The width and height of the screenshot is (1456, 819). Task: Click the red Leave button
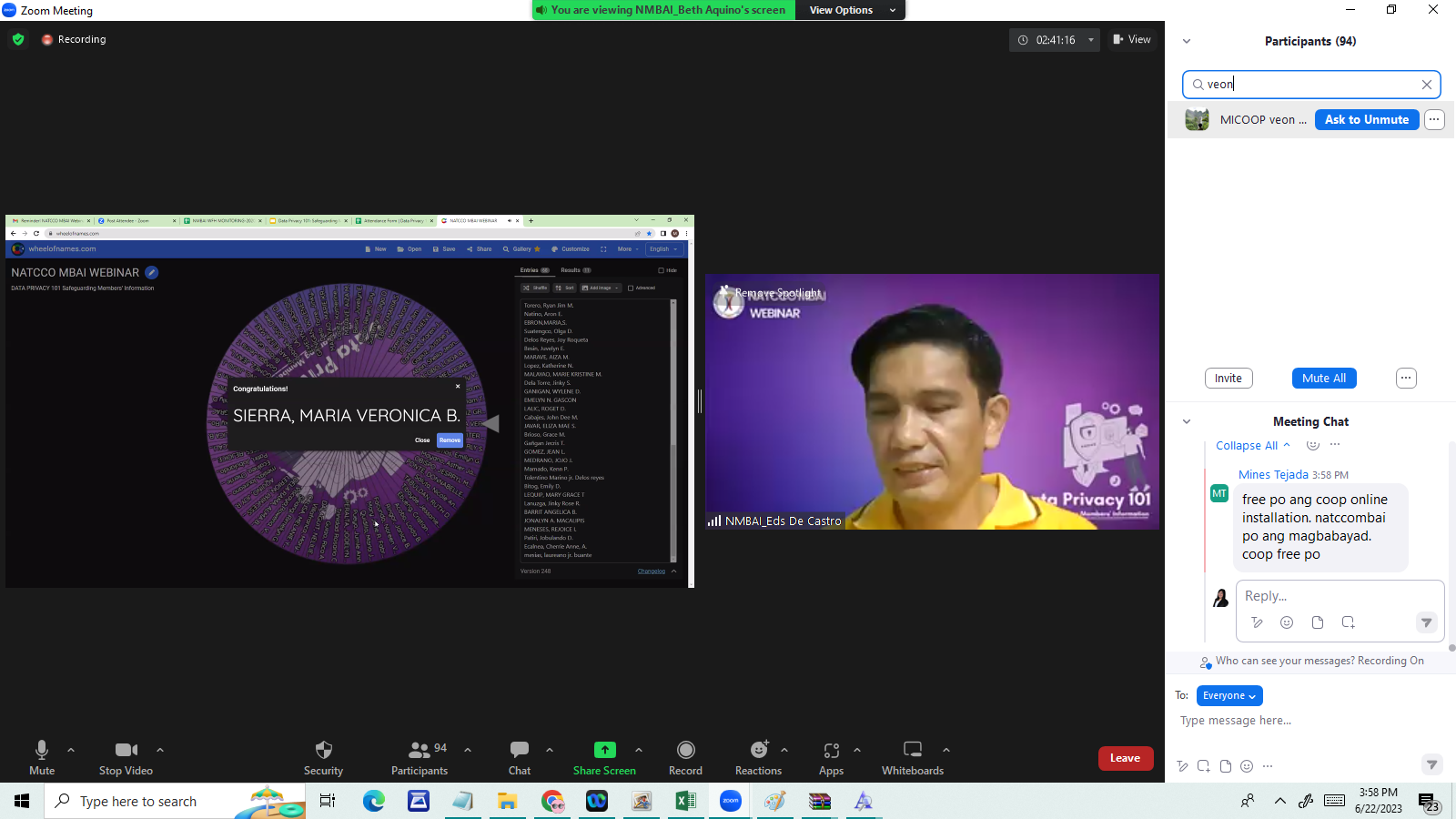click(1126, 758)
